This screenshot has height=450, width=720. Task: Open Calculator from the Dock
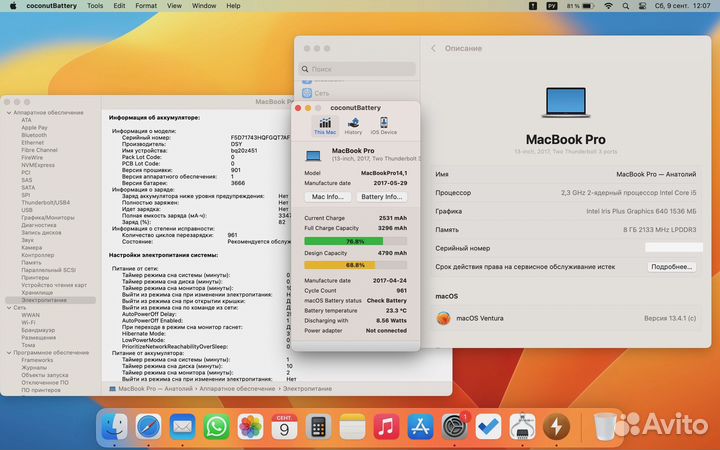[318, 427]
